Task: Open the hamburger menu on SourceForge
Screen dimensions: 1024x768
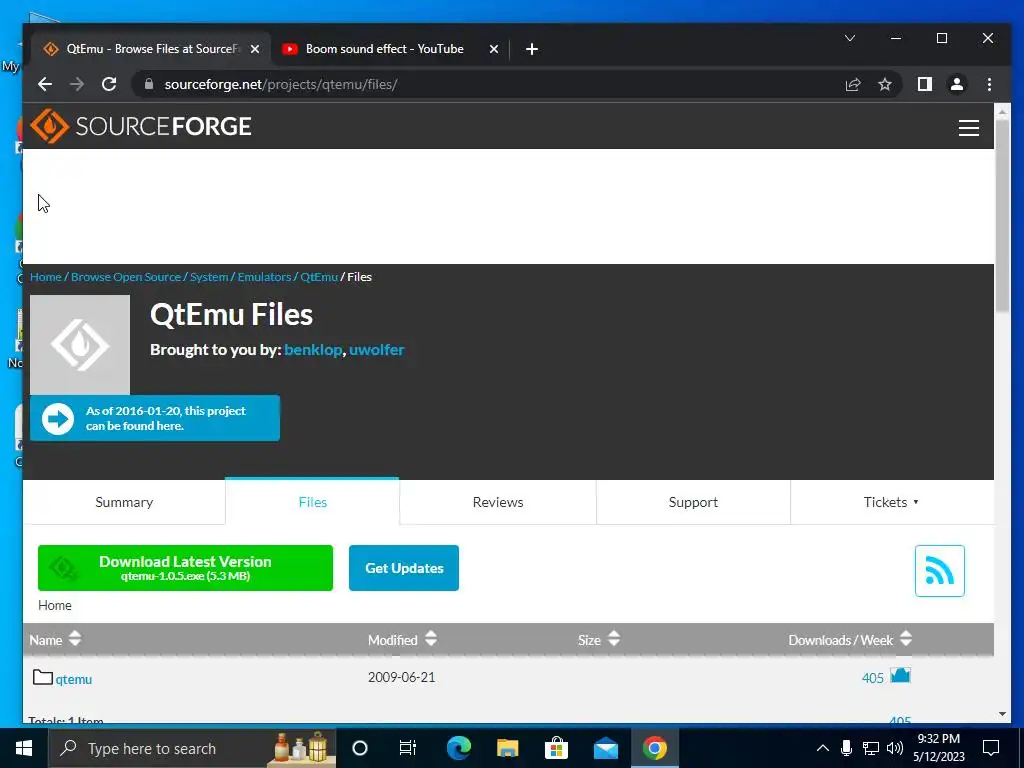Action: pyautogui.click(x=968, y=128)
